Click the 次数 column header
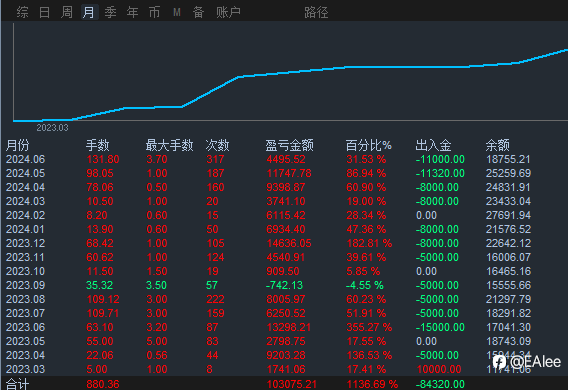The width and height of the screenshot is (568, 390). [217, 145]
